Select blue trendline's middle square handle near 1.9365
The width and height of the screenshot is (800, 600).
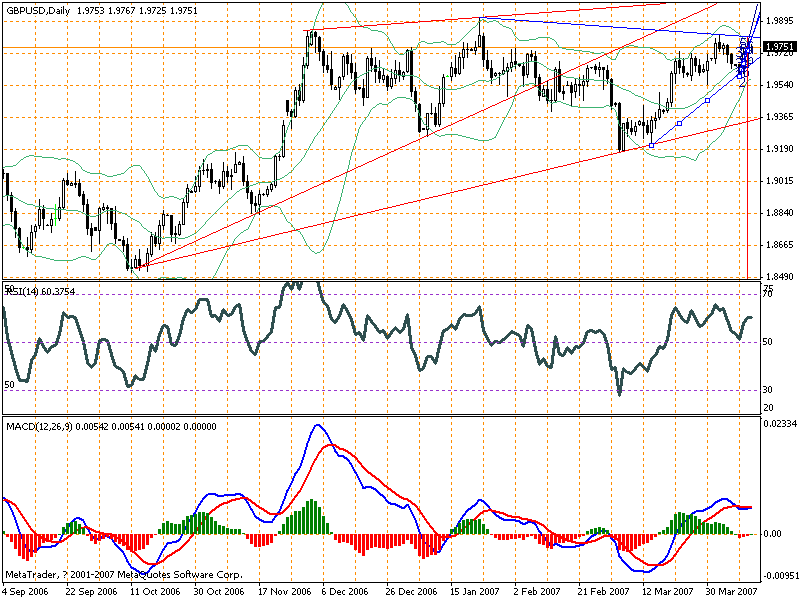pyautogui.click(x=679, y=123)
